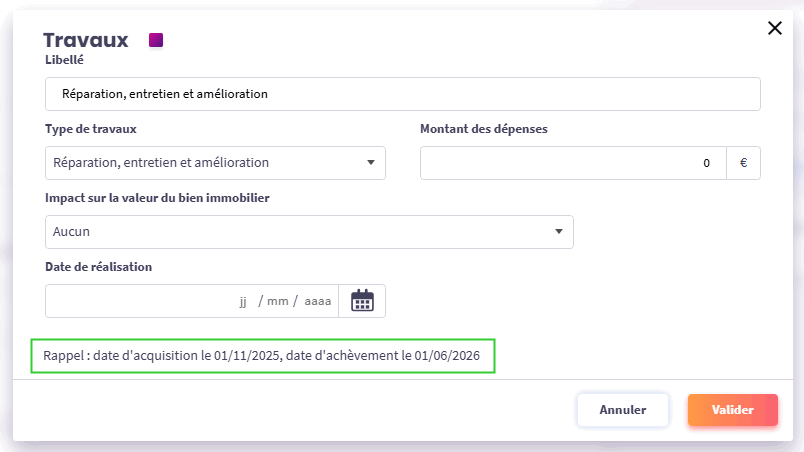Close the Travaux dialog
The image size is (804, 452).
click(x=774, y=28)
